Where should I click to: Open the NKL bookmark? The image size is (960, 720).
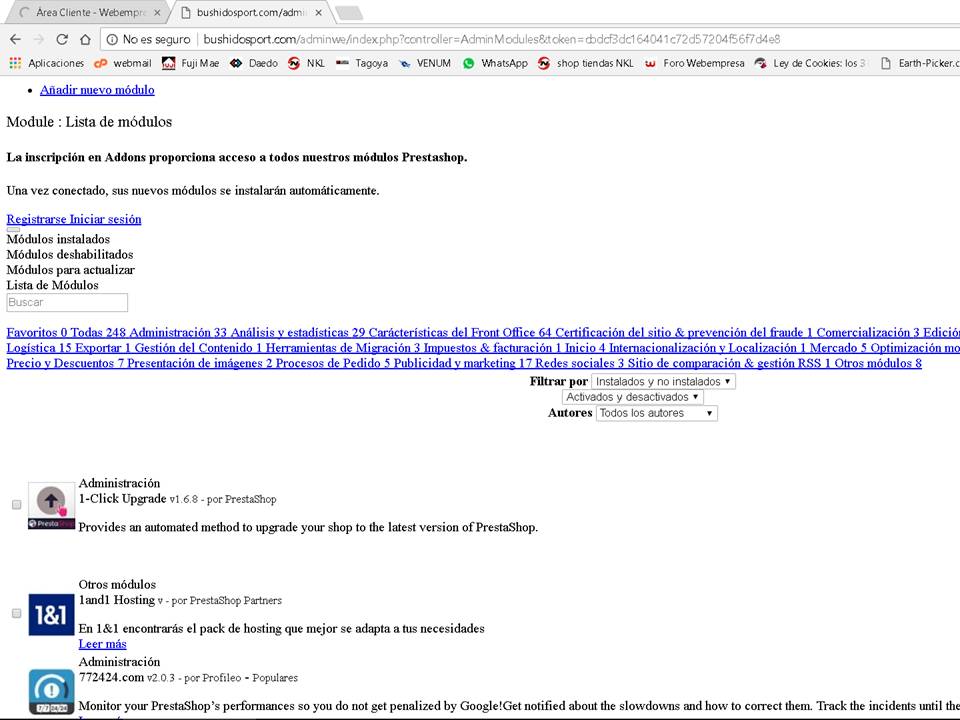click(306, 63)
